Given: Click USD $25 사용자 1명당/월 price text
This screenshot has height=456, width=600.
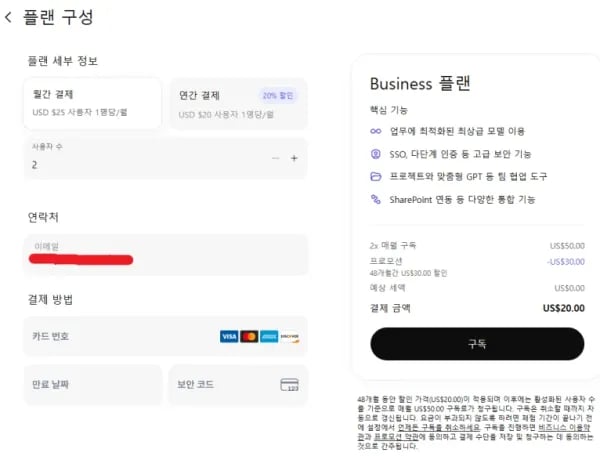Looking at the screenshot, I should click(x=80, y=112).
